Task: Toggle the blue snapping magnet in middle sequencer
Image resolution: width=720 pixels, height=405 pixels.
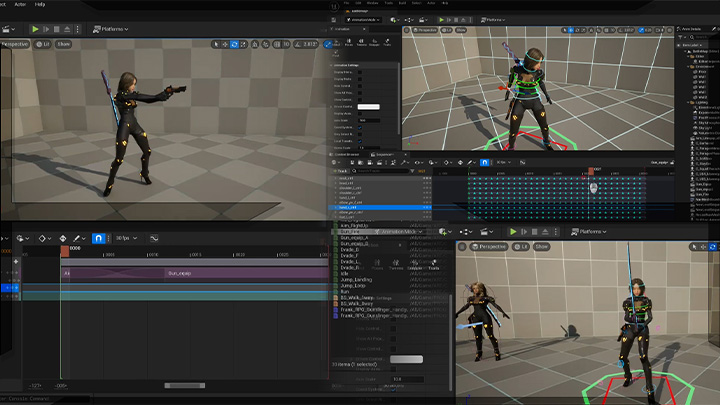Action: click(x=484, y=162)
